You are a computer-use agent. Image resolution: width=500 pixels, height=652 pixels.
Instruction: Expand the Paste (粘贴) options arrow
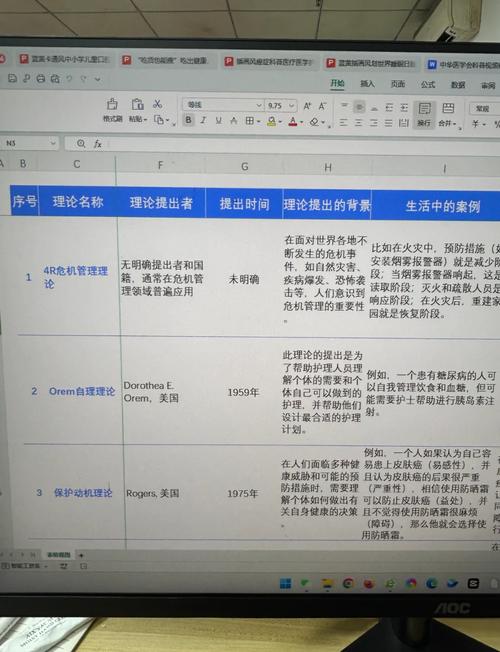pos(145,120)
